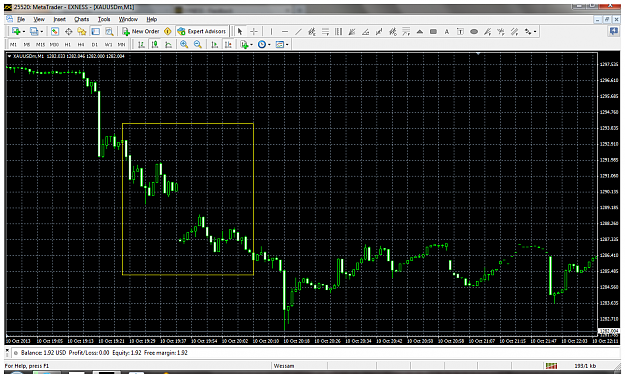Switch to H4 timeframe
Viewport: 625px width, 374px height.
coord(81,45)
